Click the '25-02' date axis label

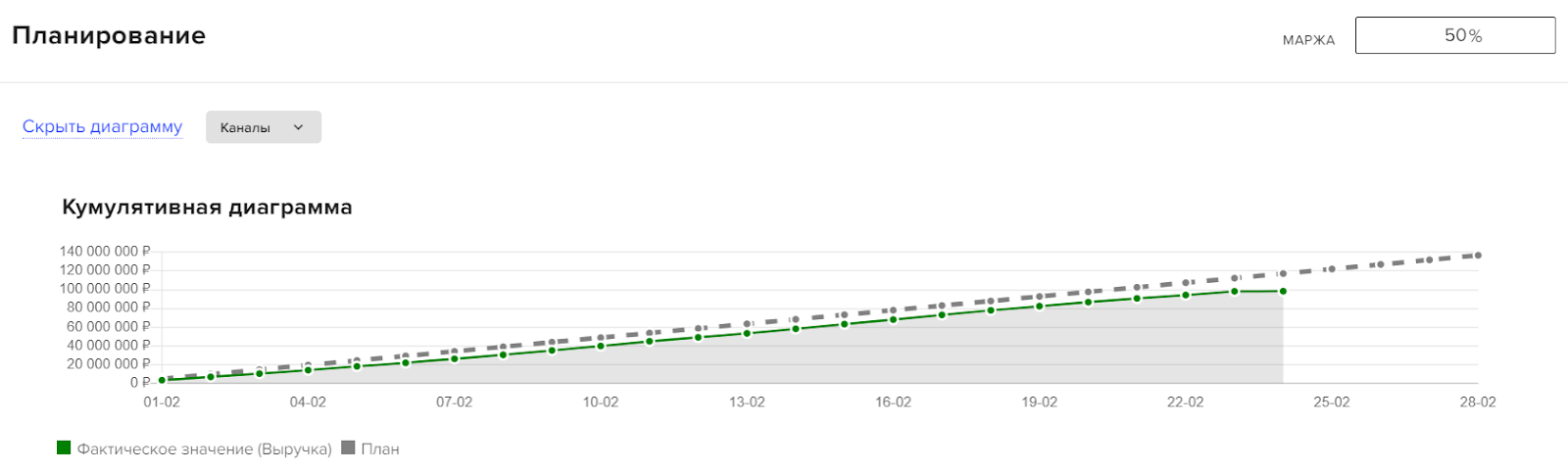(1332, 401)
